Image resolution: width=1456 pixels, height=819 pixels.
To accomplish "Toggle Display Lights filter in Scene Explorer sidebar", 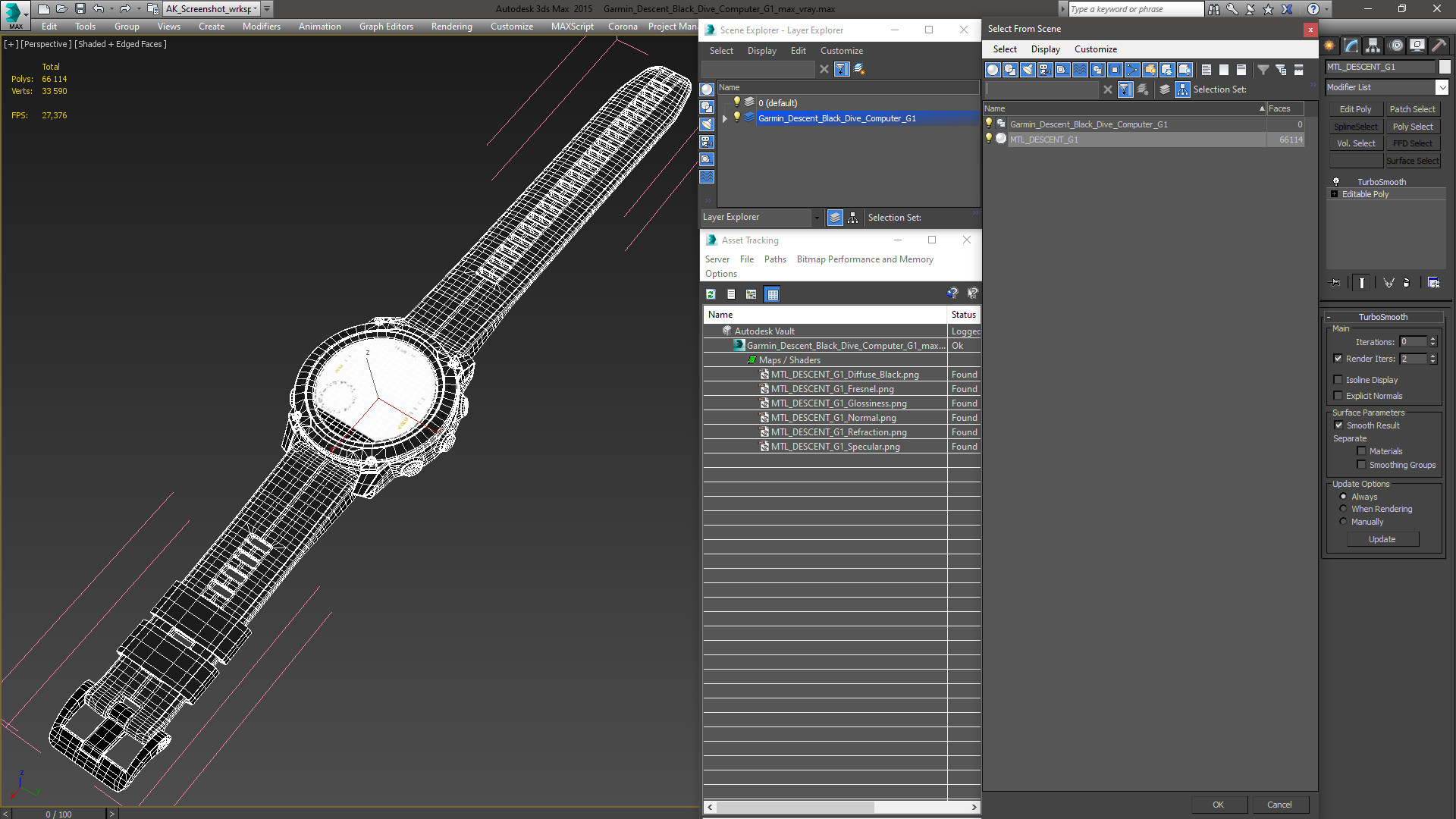I will [x=707, y=124].
